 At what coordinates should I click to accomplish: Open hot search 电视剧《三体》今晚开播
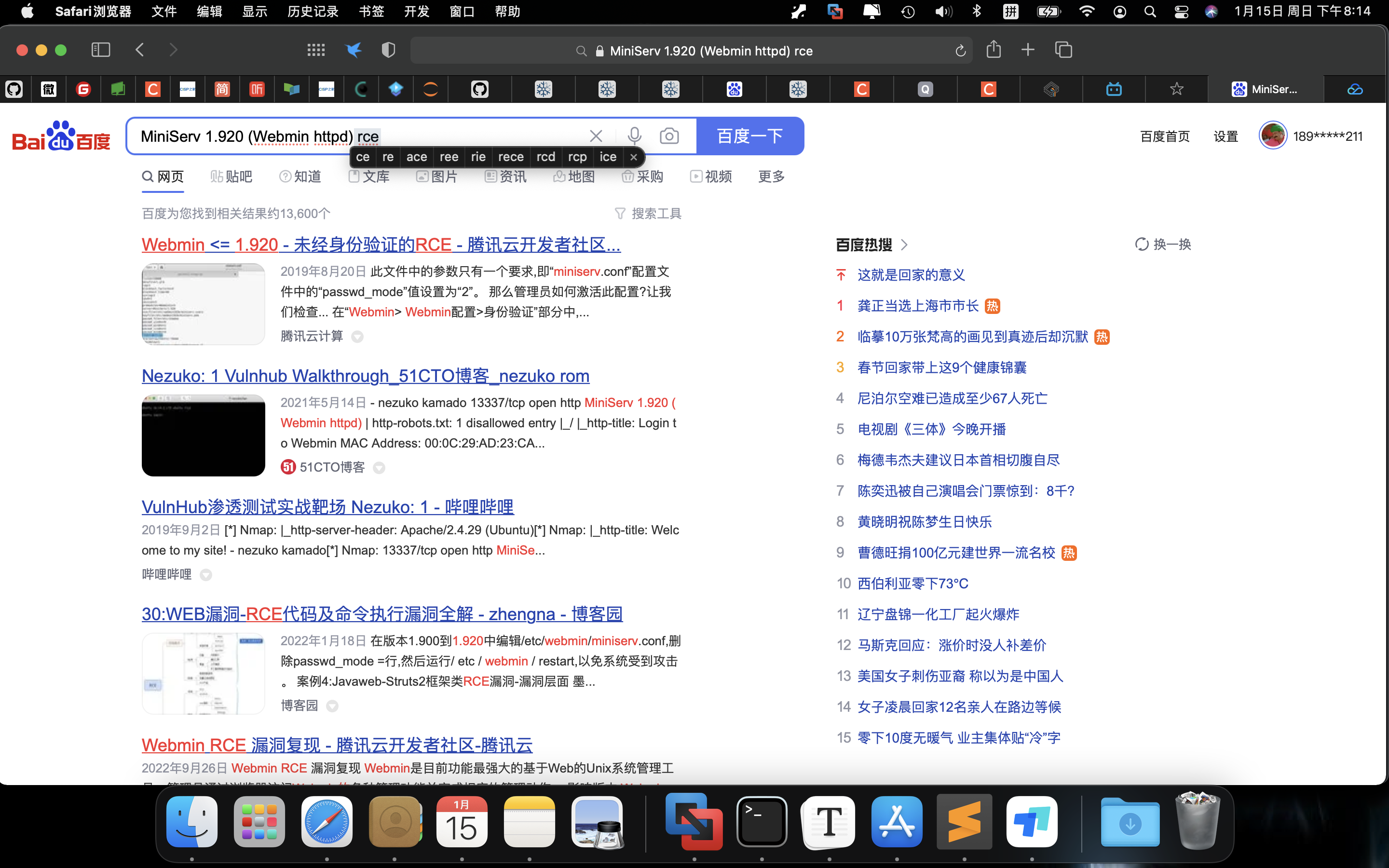(932, 429)
